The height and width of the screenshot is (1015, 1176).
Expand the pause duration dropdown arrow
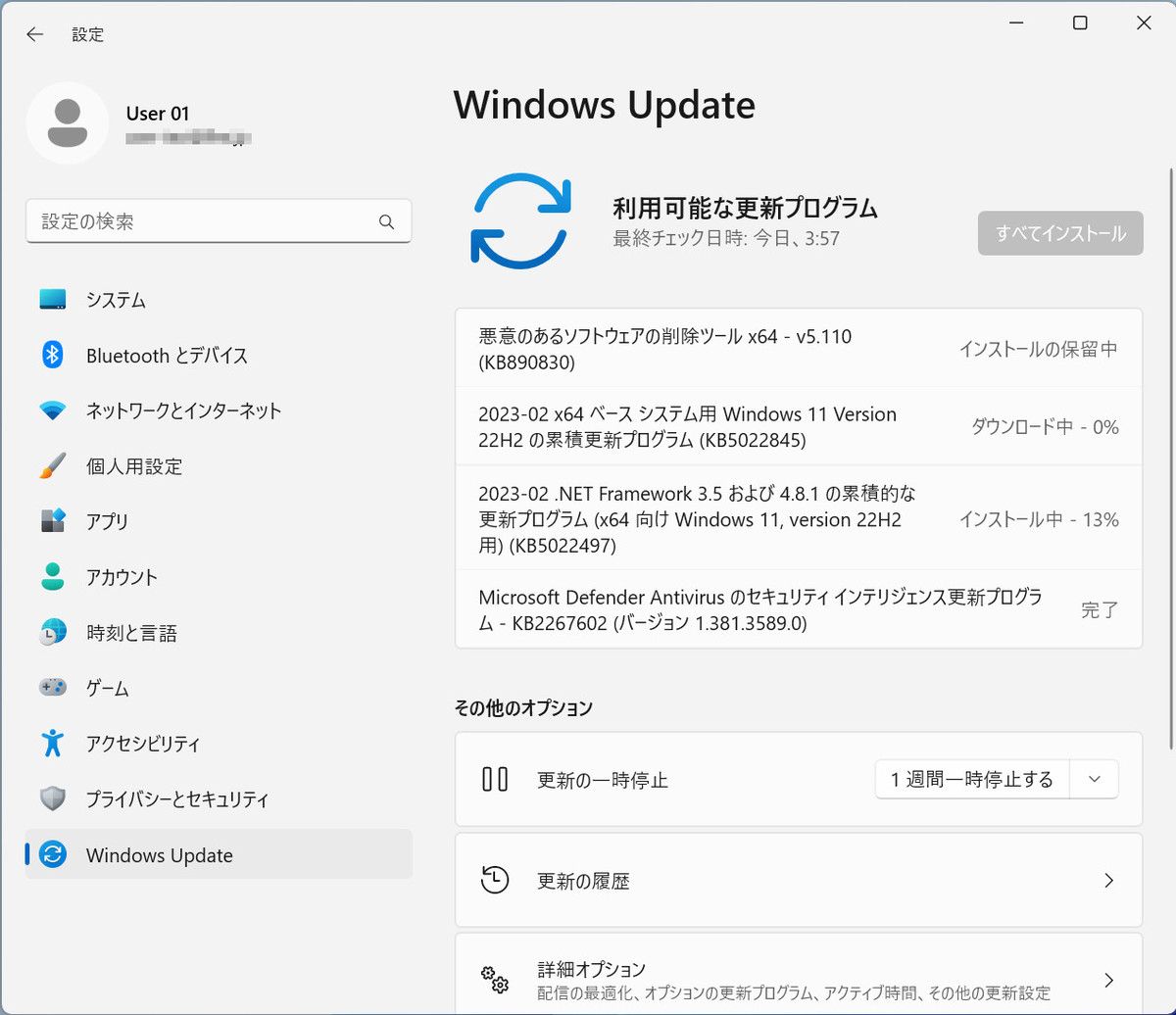coord(1095,780)
